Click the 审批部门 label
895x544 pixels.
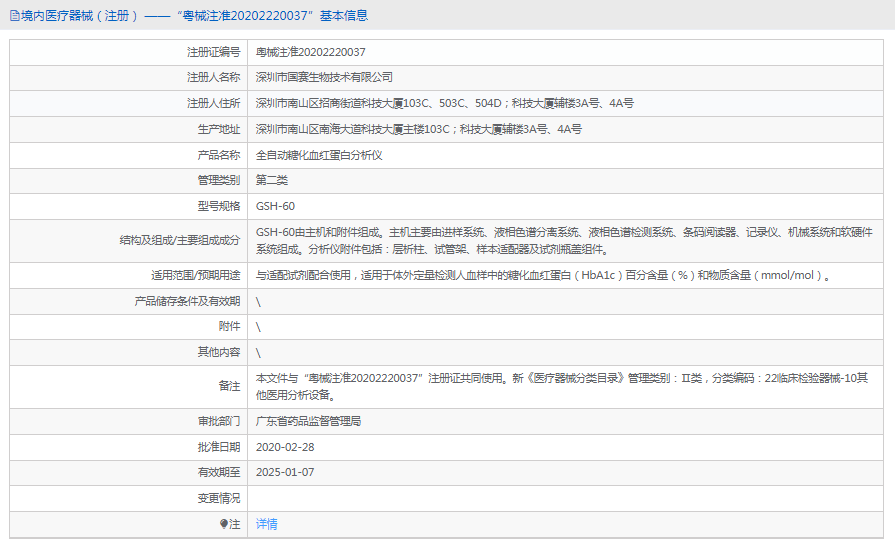click(x=219, y=421)
